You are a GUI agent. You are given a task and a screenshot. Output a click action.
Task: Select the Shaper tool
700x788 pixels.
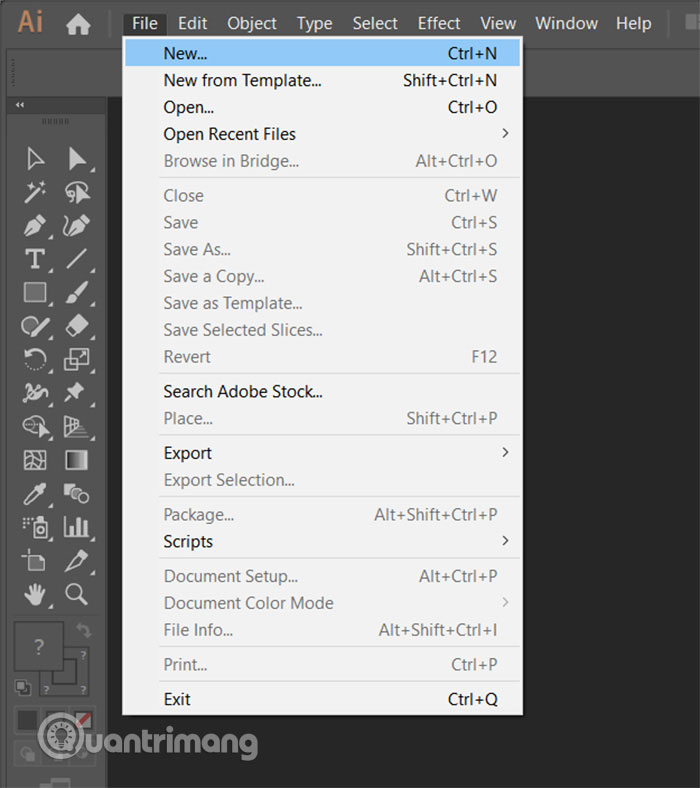35,326
